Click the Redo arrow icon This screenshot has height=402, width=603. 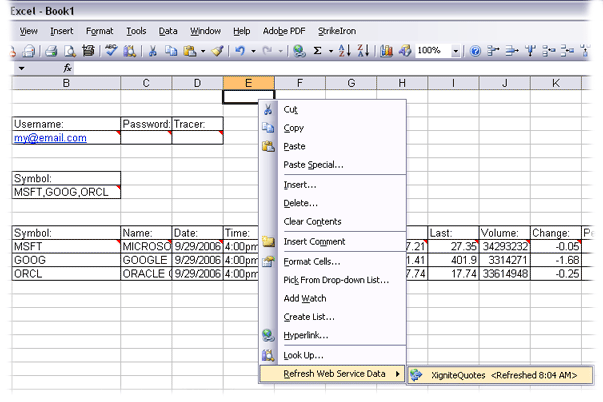(x=268, y=51)
